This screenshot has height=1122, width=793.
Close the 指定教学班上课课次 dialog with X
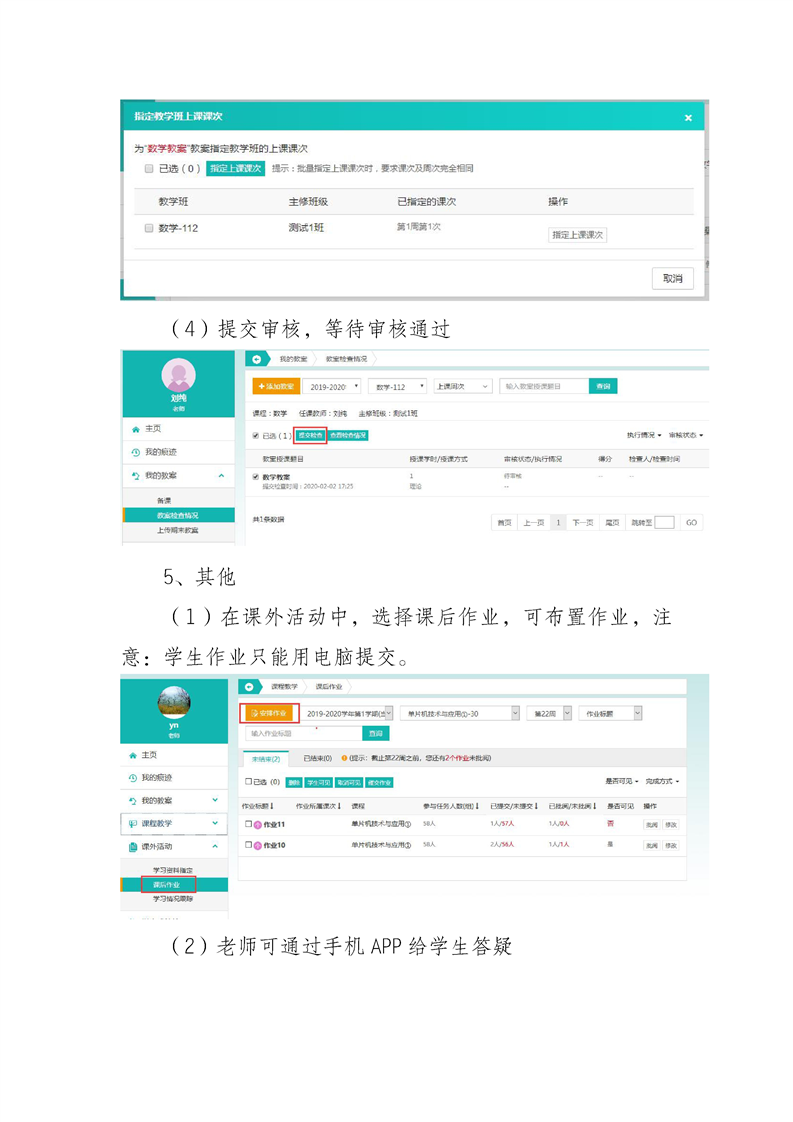point(687,118)
